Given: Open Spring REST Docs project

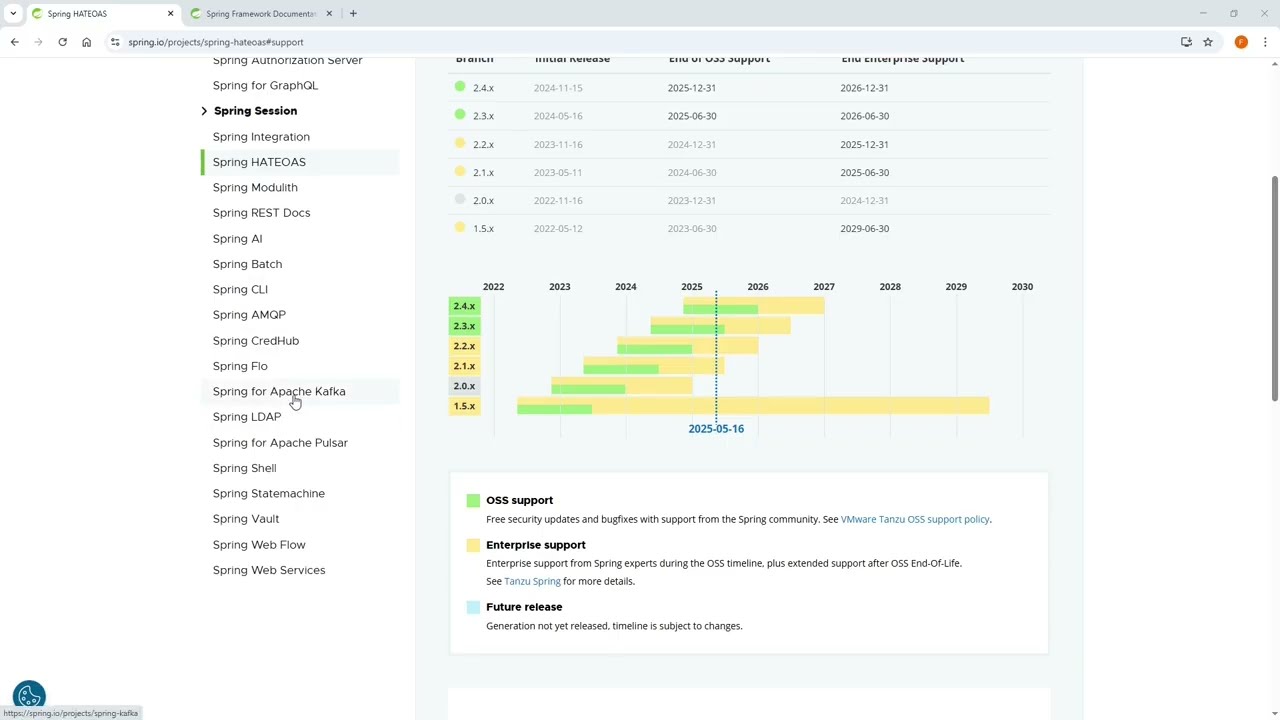Looking at the screenshot, I should [x=261, y=213].
